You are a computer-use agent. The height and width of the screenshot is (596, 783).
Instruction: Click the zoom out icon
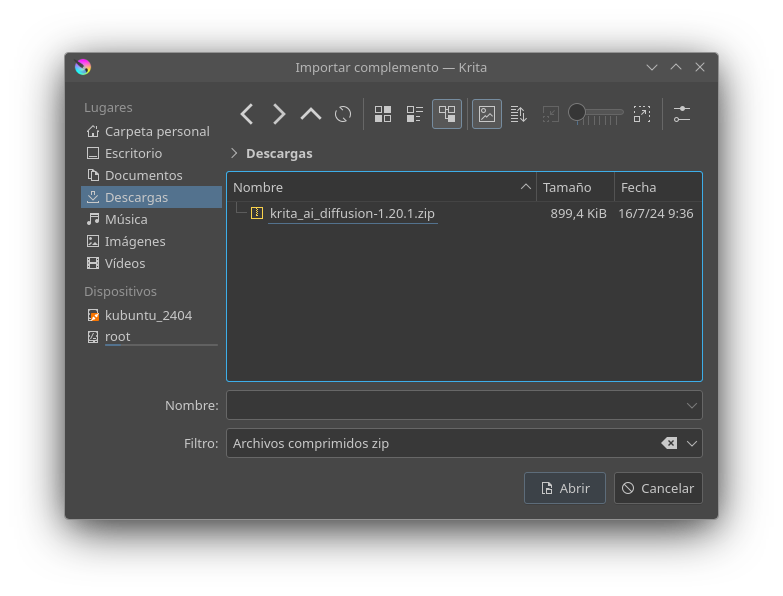tap(551, 114)
